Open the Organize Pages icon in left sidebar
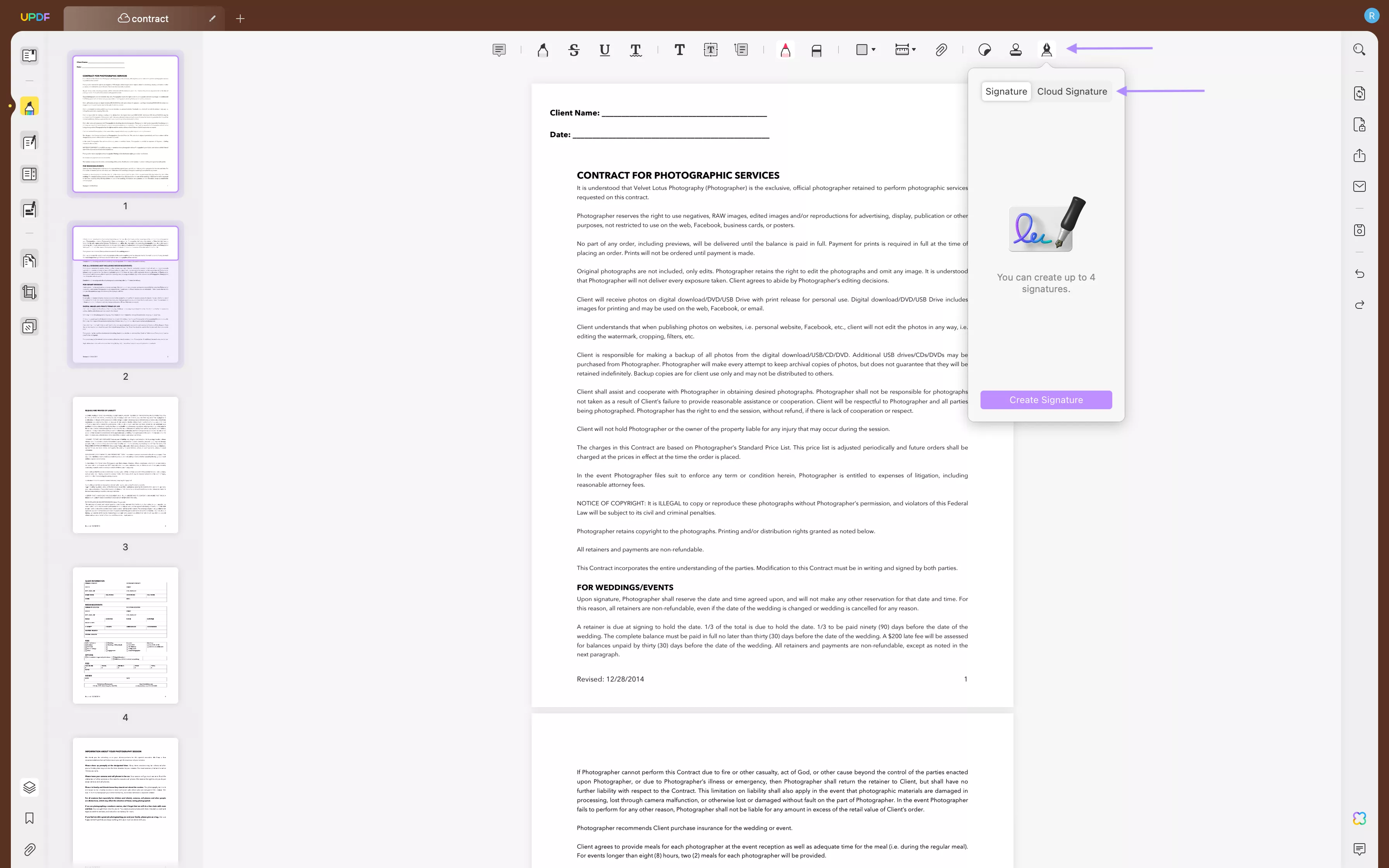The height and width of the screenshot is (868, 1389). (x=29, y=260)
